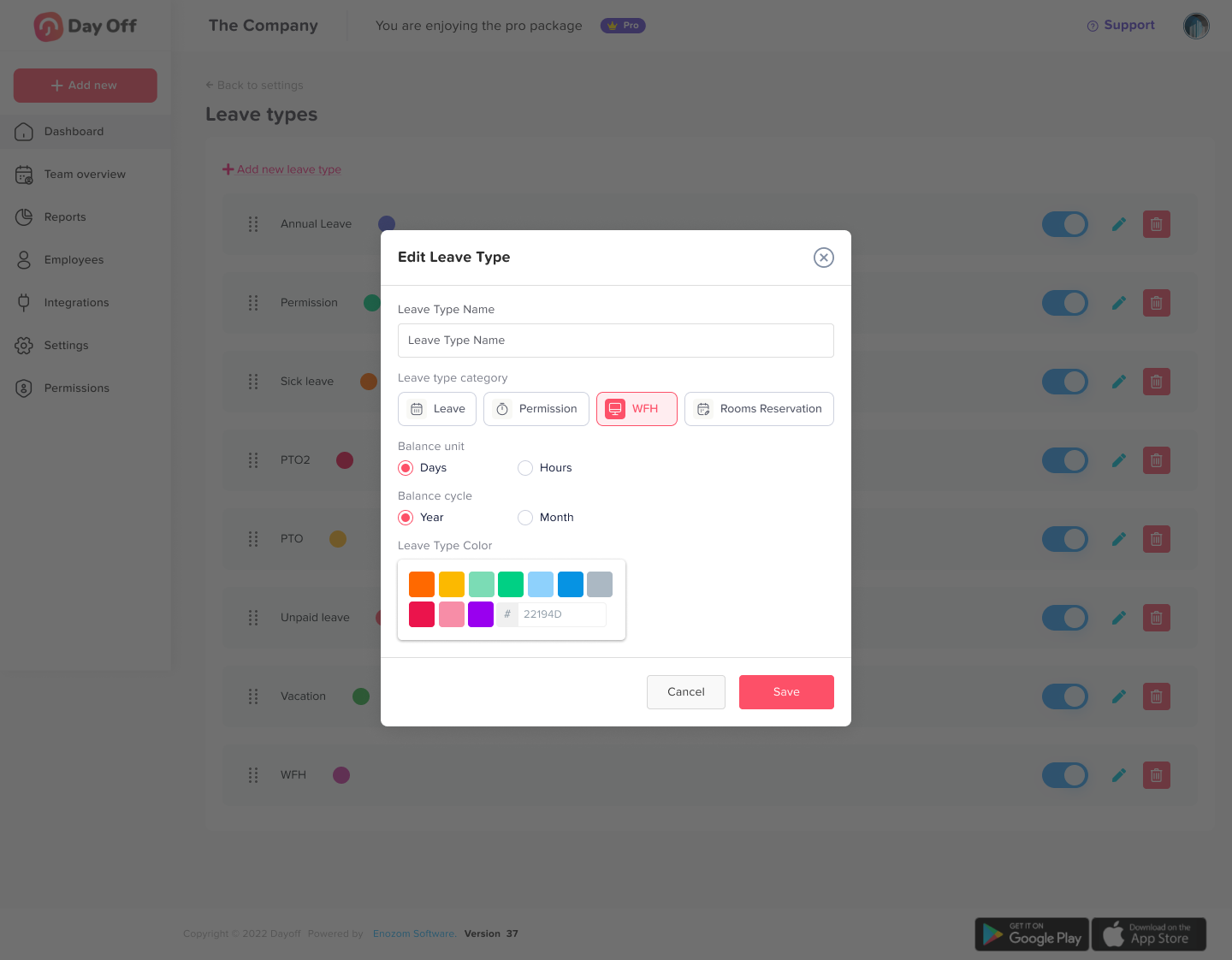Pick the purple color swatch
Screen dimensions: 1232x960
pos(481,614)
